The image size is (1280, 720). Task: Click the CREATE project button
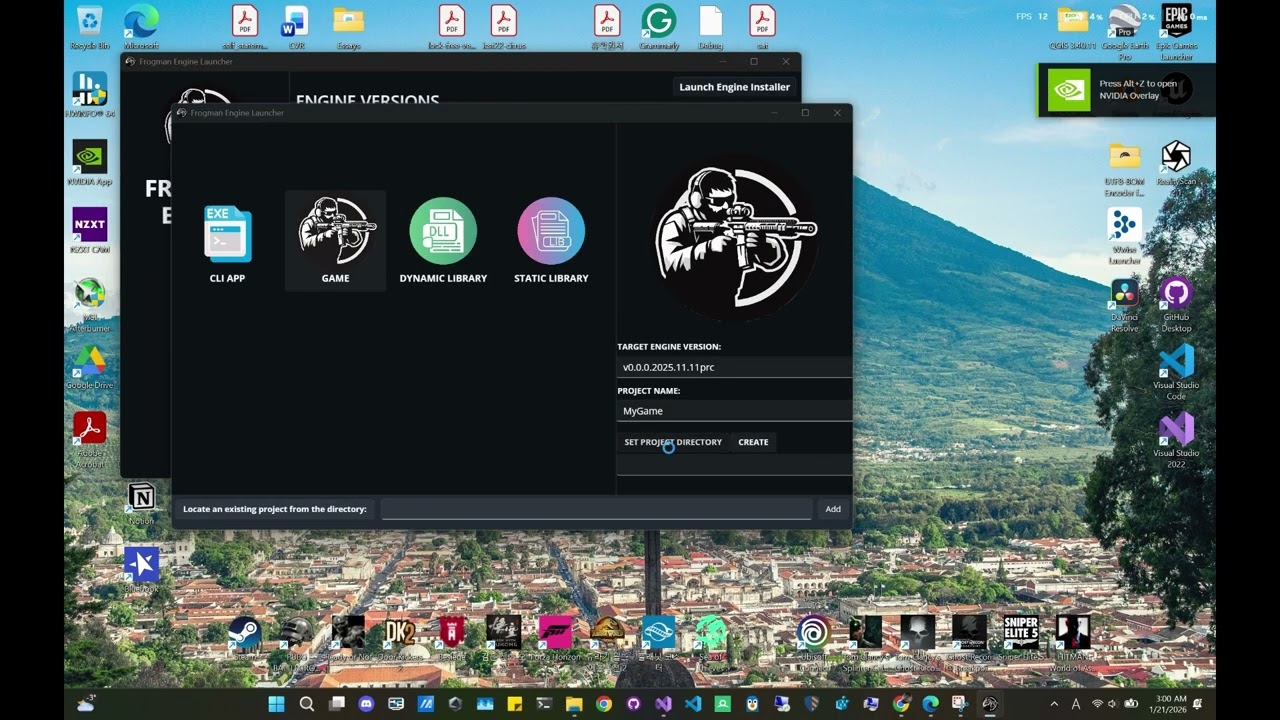(753, 442)
